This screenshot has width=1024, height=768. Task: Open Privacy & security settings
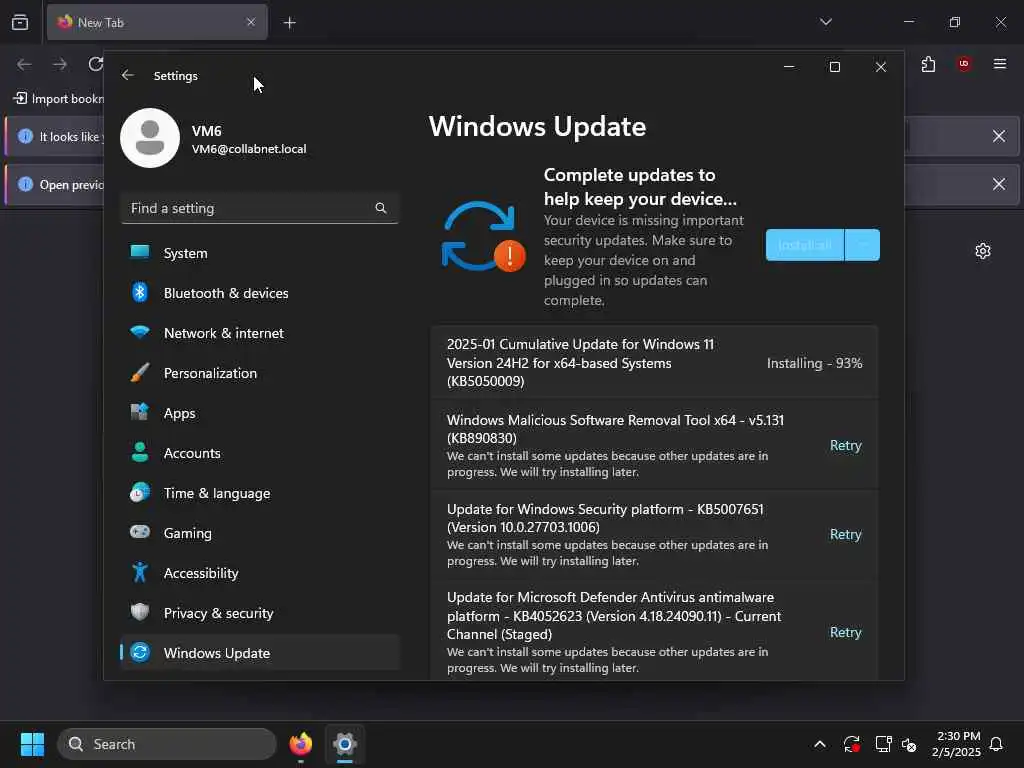(x=259, y=613)
